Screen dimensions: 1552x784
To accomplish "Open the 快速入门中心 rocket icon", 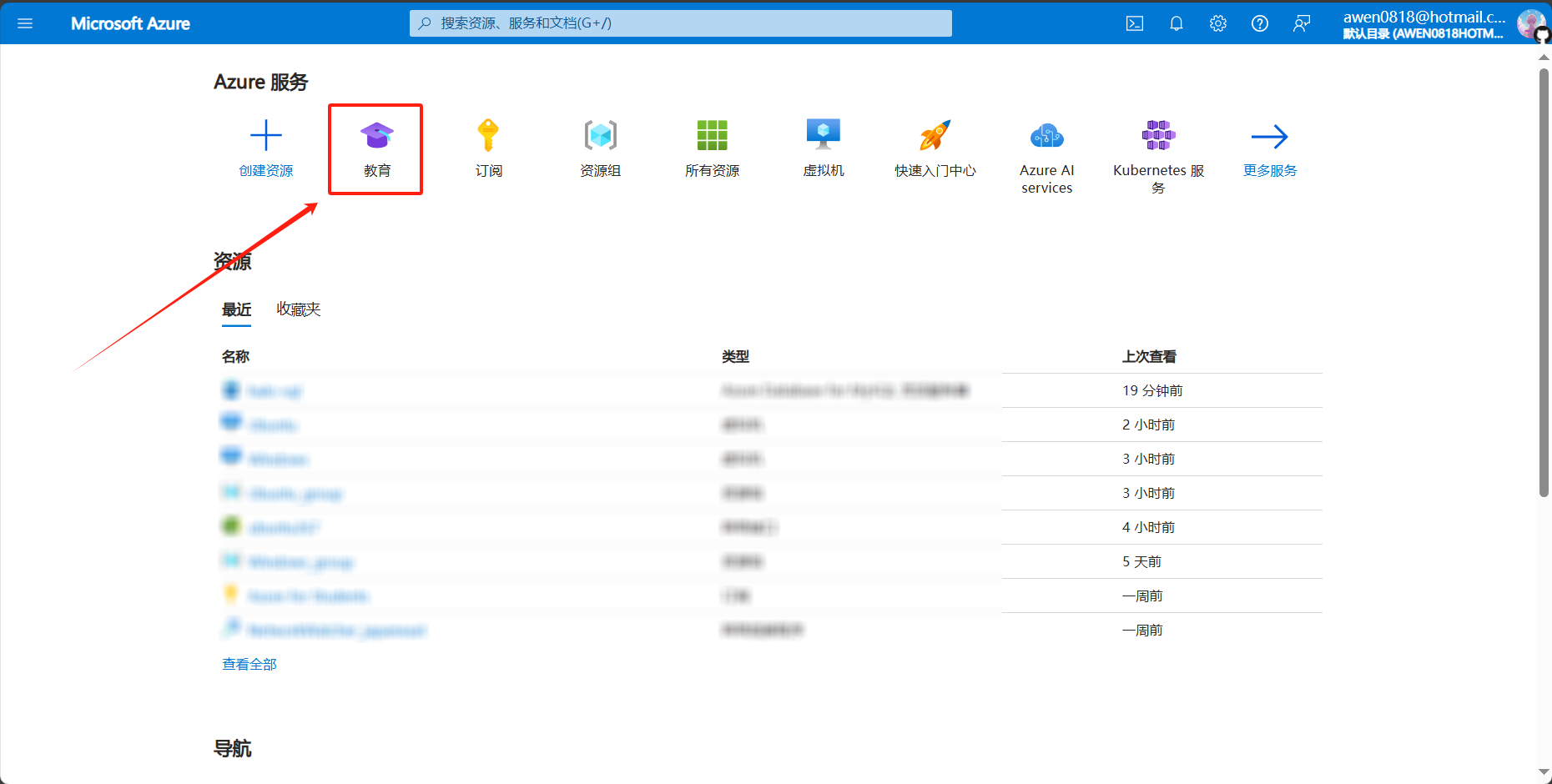I will click(935, 135).
